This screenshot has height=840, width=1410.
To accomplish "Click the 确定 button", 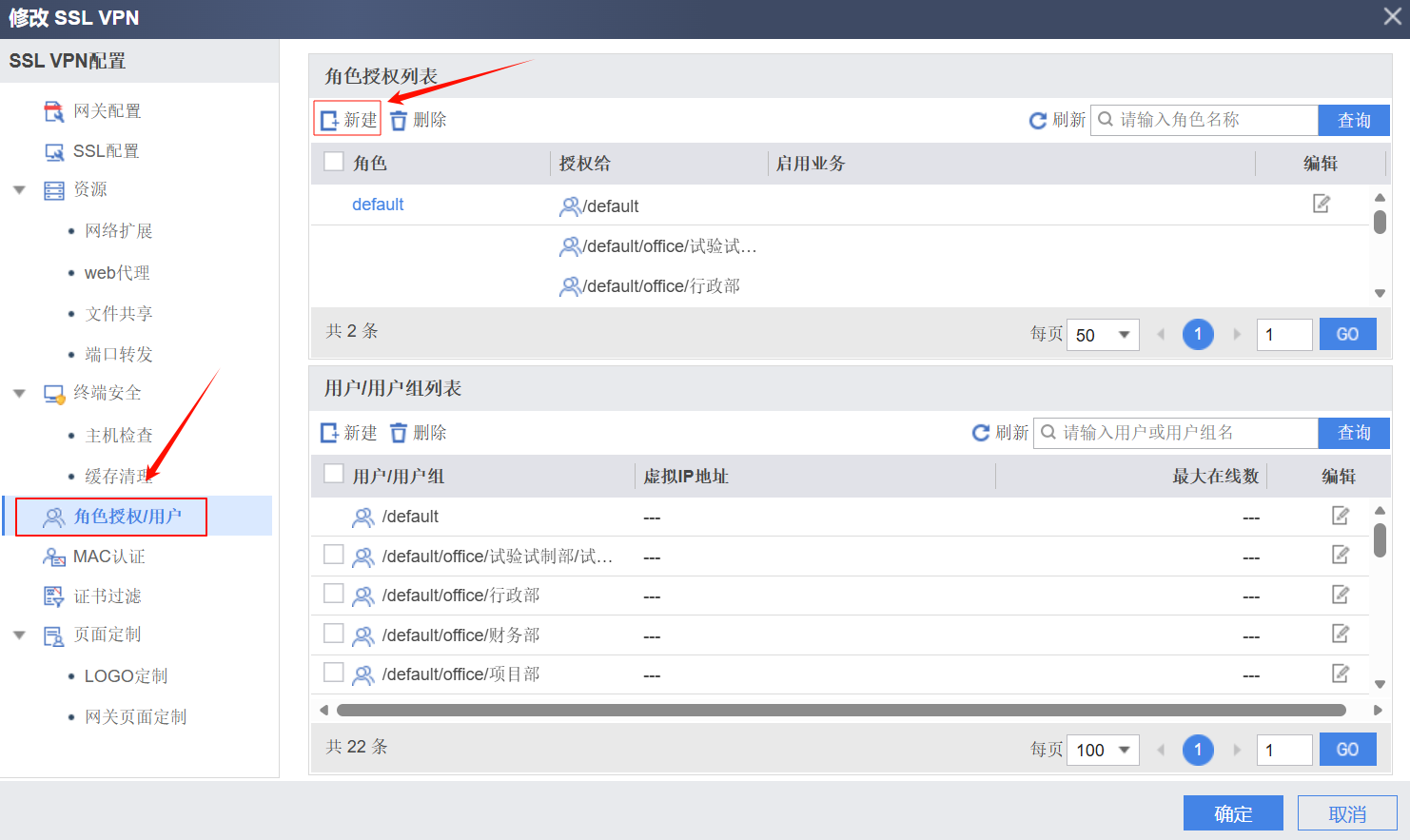I will coord(1232,813).
